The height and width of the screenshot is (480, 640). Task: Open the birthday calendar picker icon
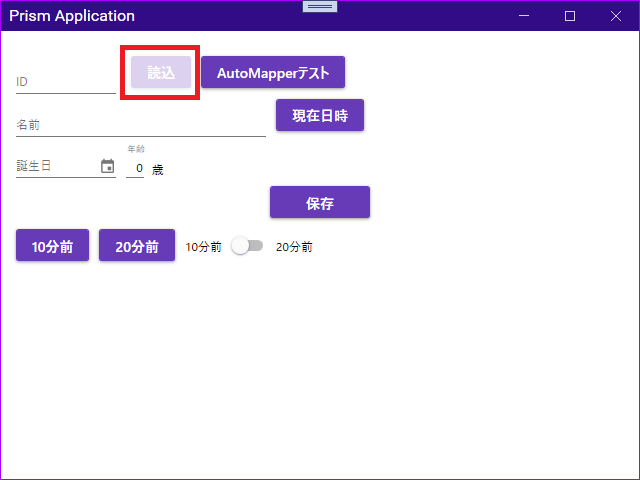107,166
